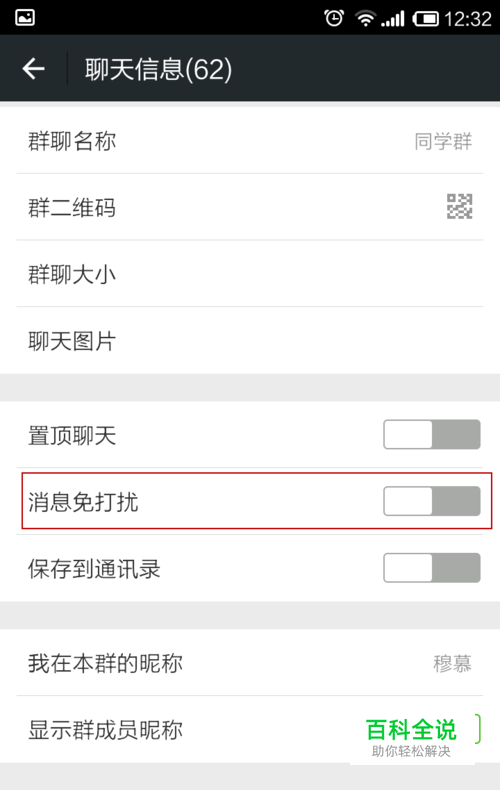This screenshot has height=790, width=500.
Task: Tap the alarm clock status icon
Action: [x=334, y=18]
